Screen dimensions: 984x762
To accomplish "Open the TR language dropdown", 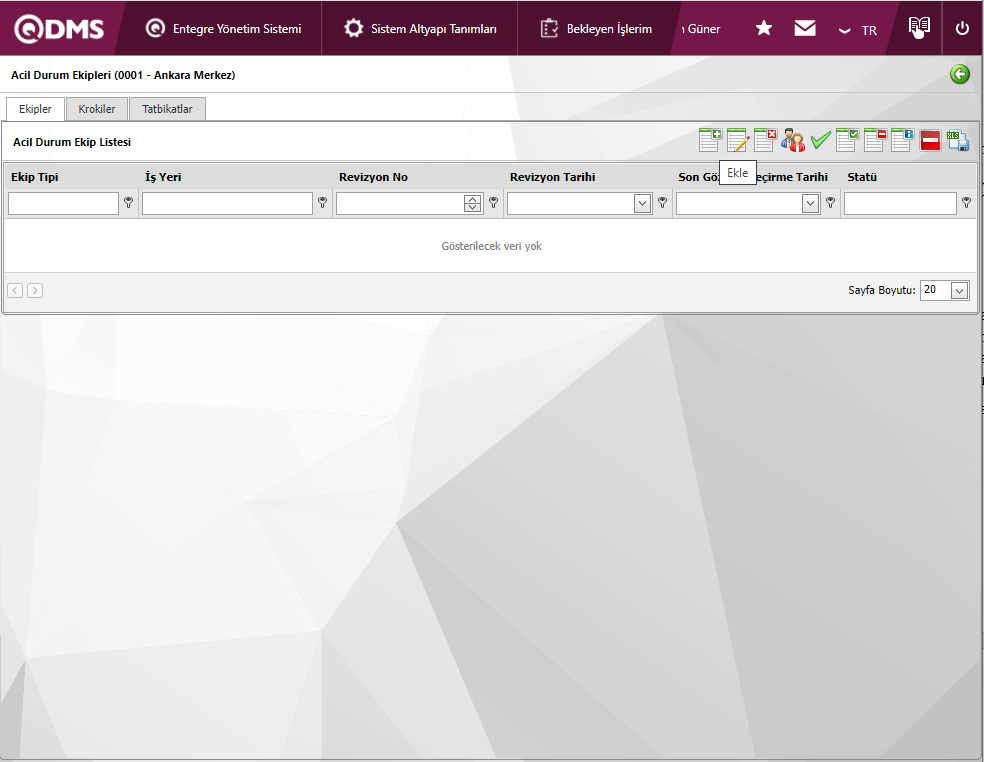I will click(857, 30).
